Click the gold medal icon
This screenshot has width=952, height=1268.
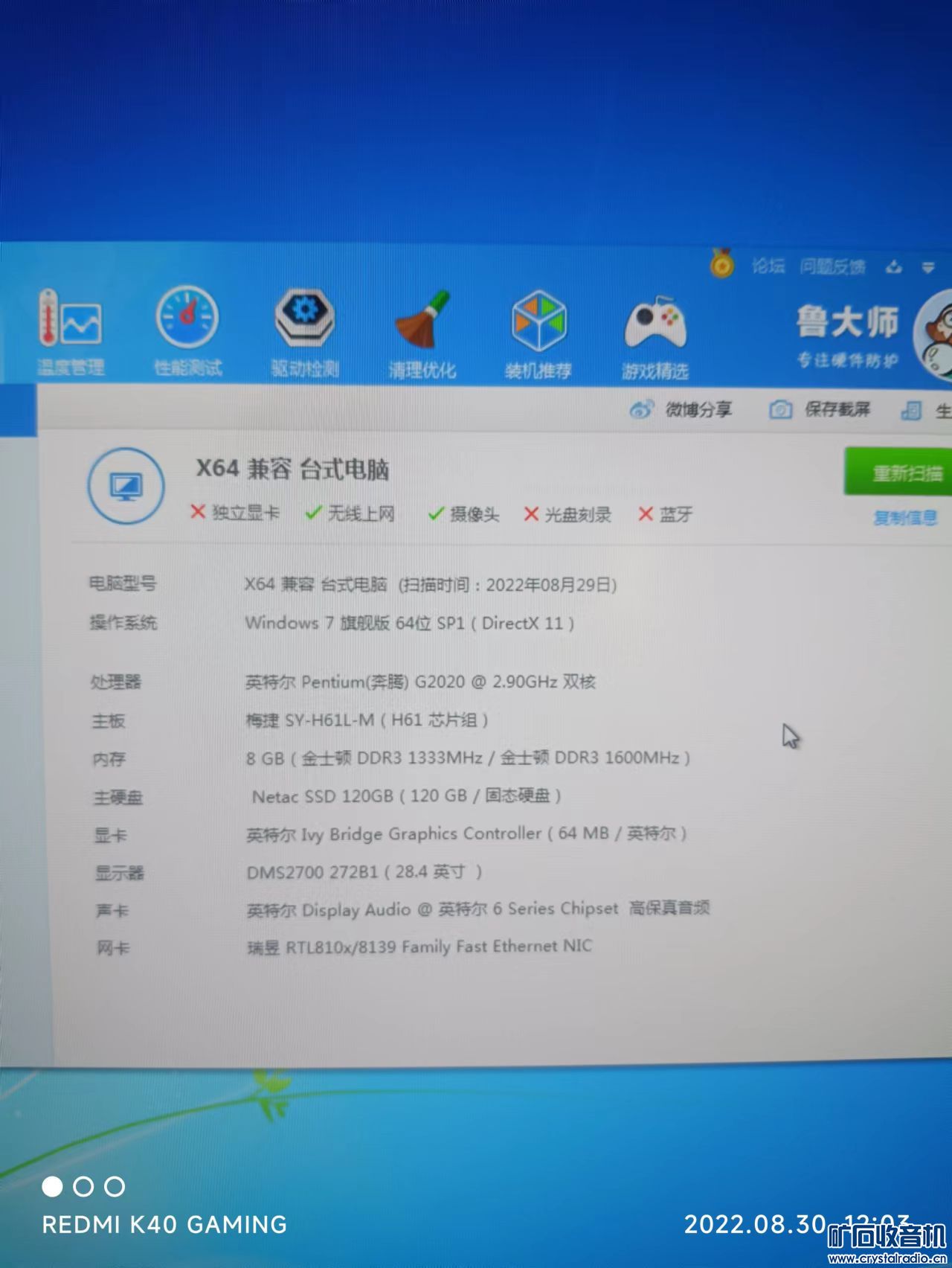pyautogui.click(x=721, y=263)
